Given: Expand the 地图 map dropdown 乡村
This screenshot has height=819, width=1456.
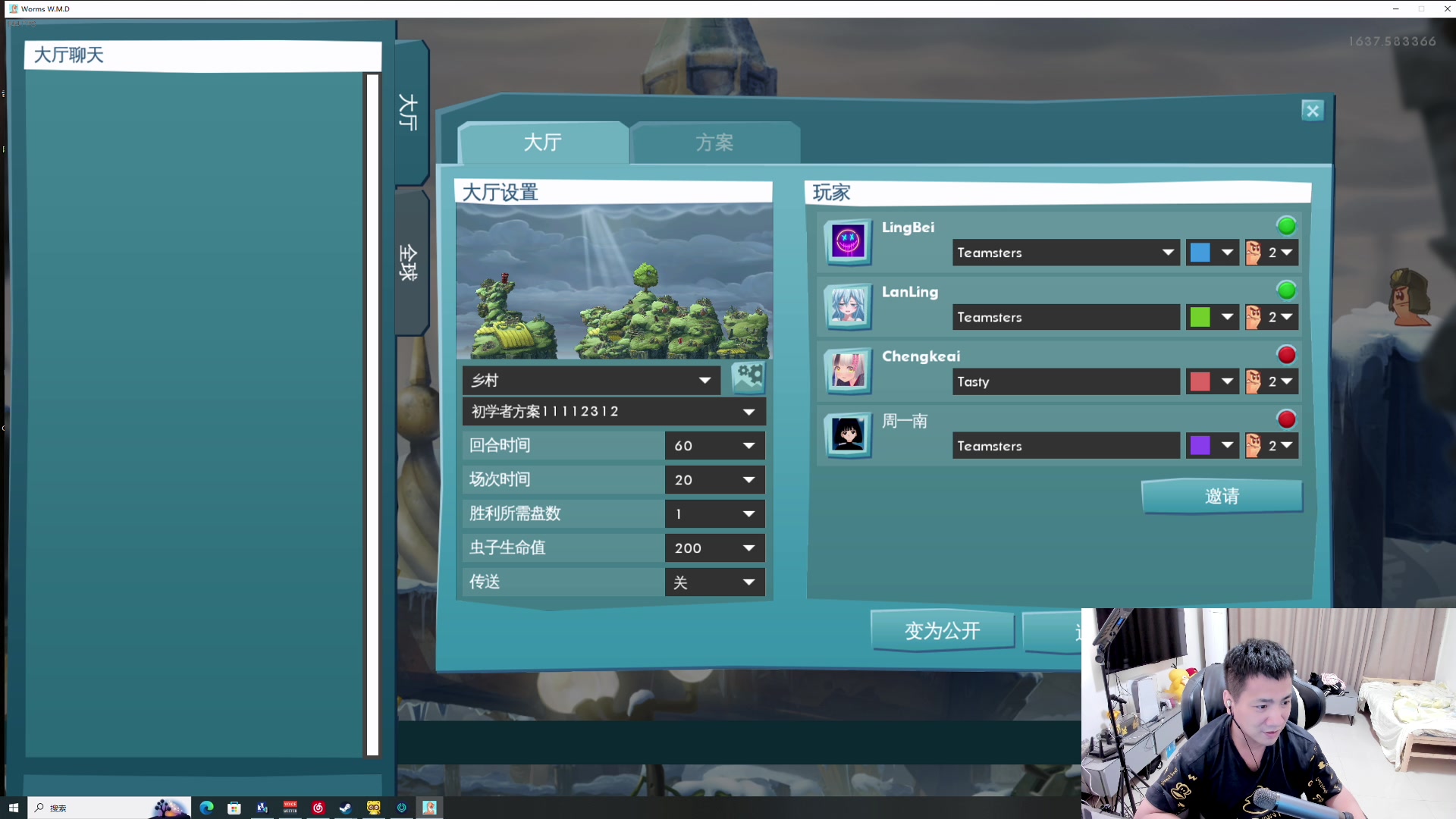Looking at the screenshot, I should tap(705, 379).
